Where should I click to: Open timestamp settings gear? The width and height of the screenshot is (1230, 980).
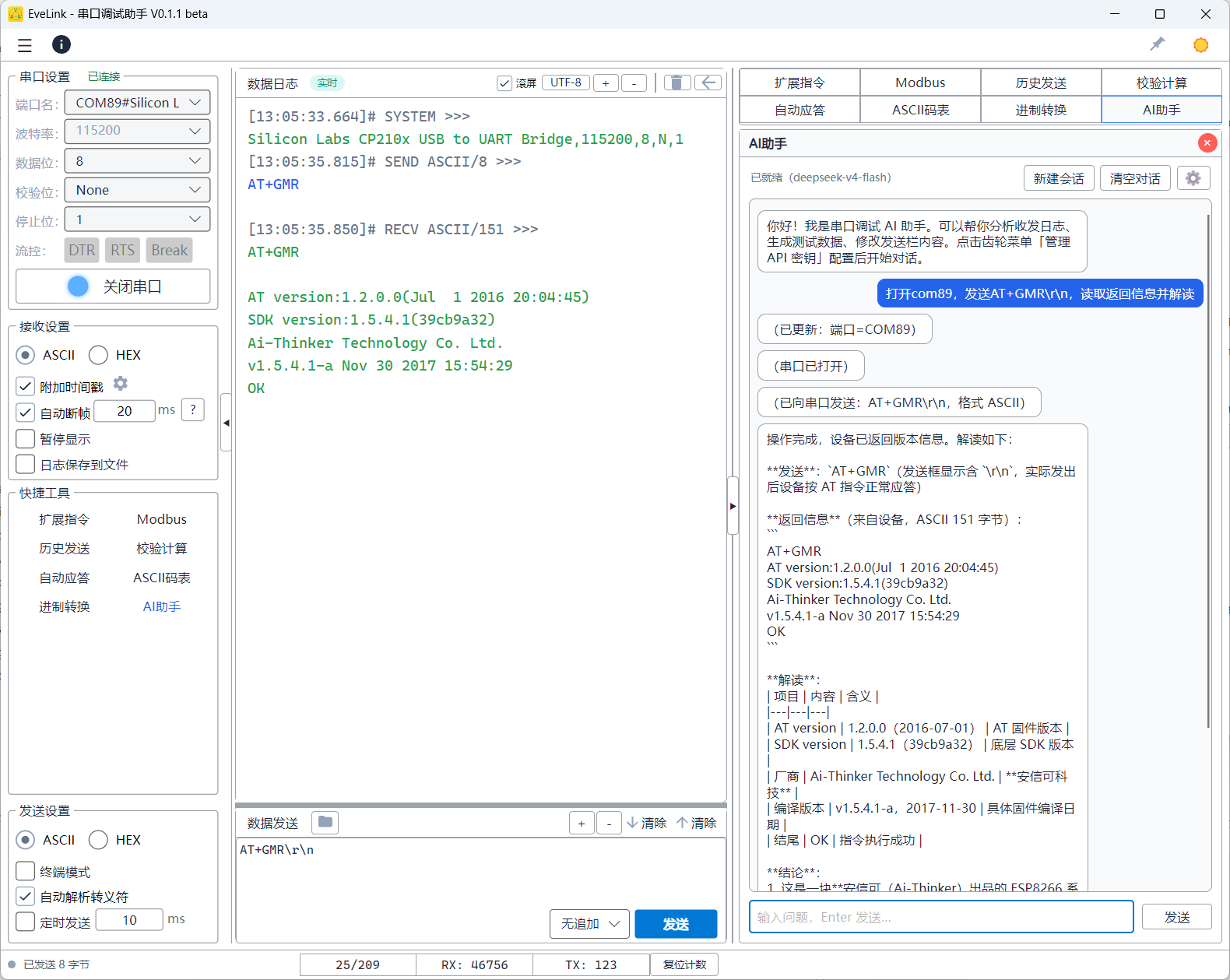(121, 384)
